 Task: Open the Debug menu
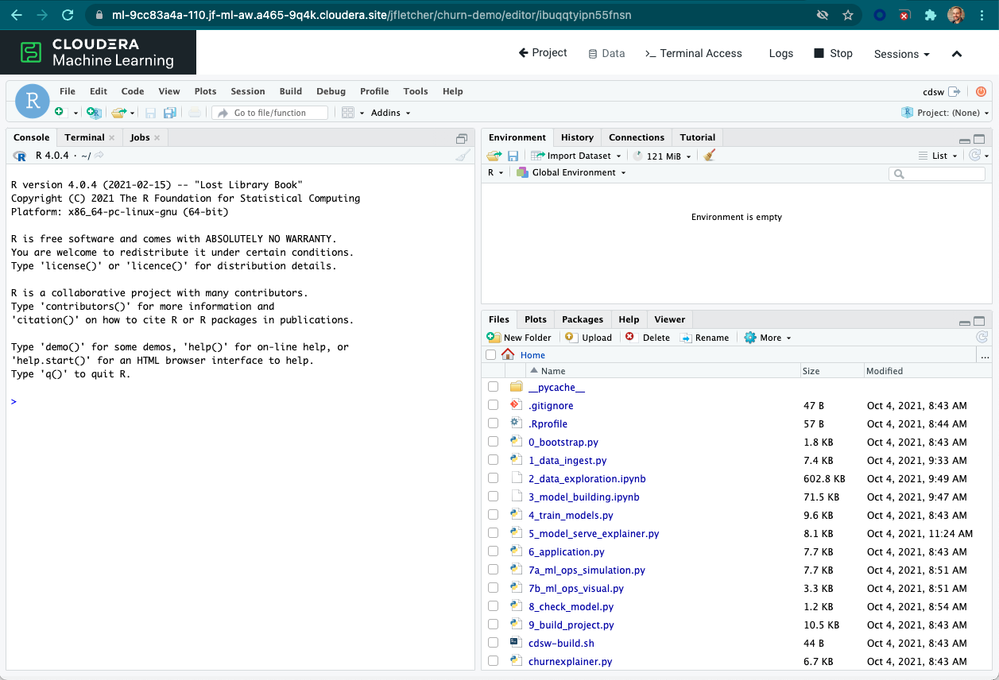331,91
